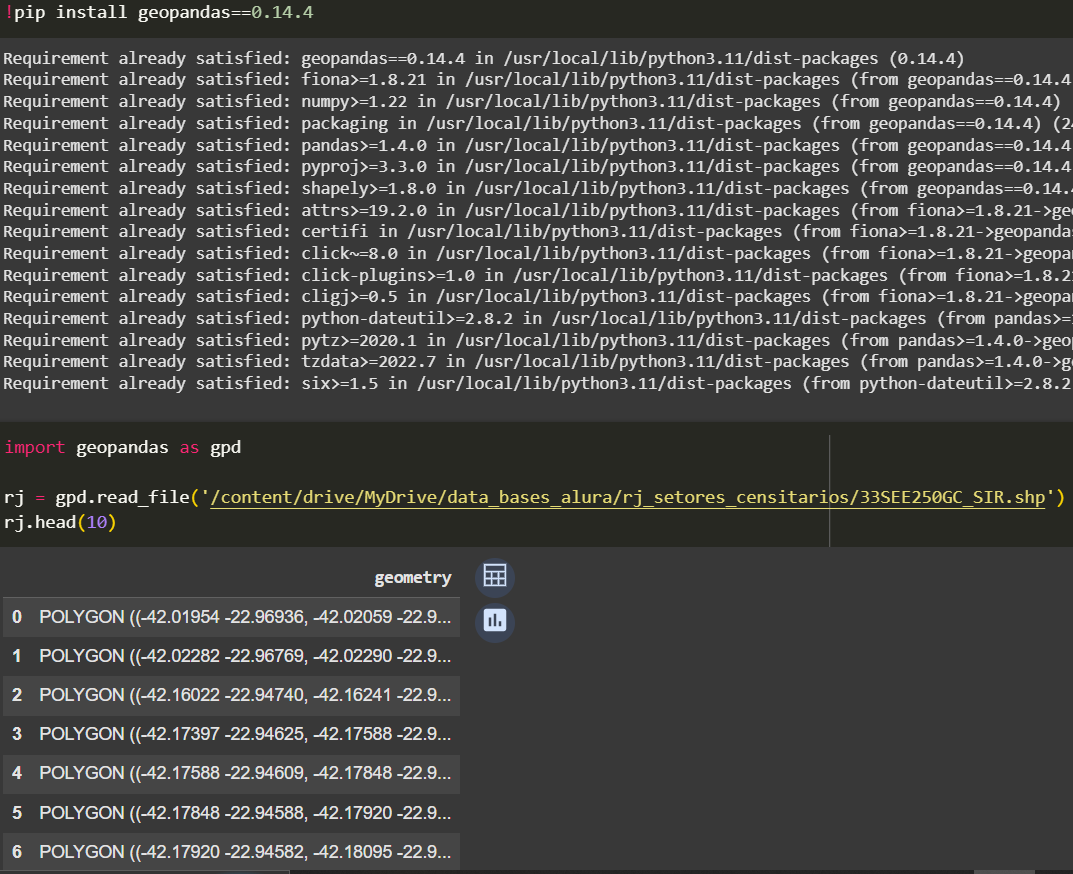Image resolution: width=1073 pixels, height=874 pixels.
Task: Select row 3 geometry cell starting -42.17397
Action: tap(245, 734)
